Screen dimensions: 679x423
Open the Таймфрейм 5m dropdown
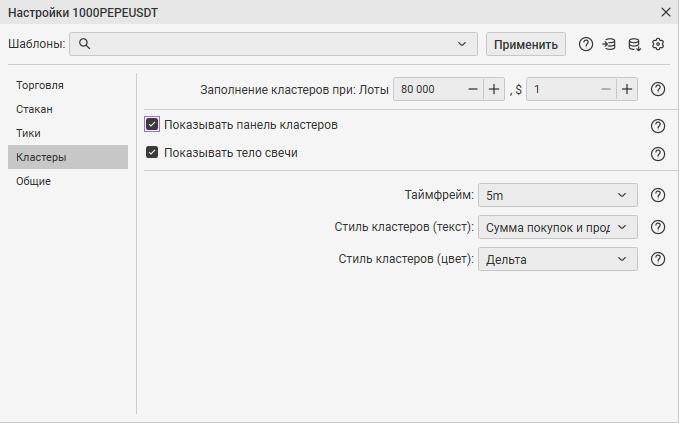557,195
